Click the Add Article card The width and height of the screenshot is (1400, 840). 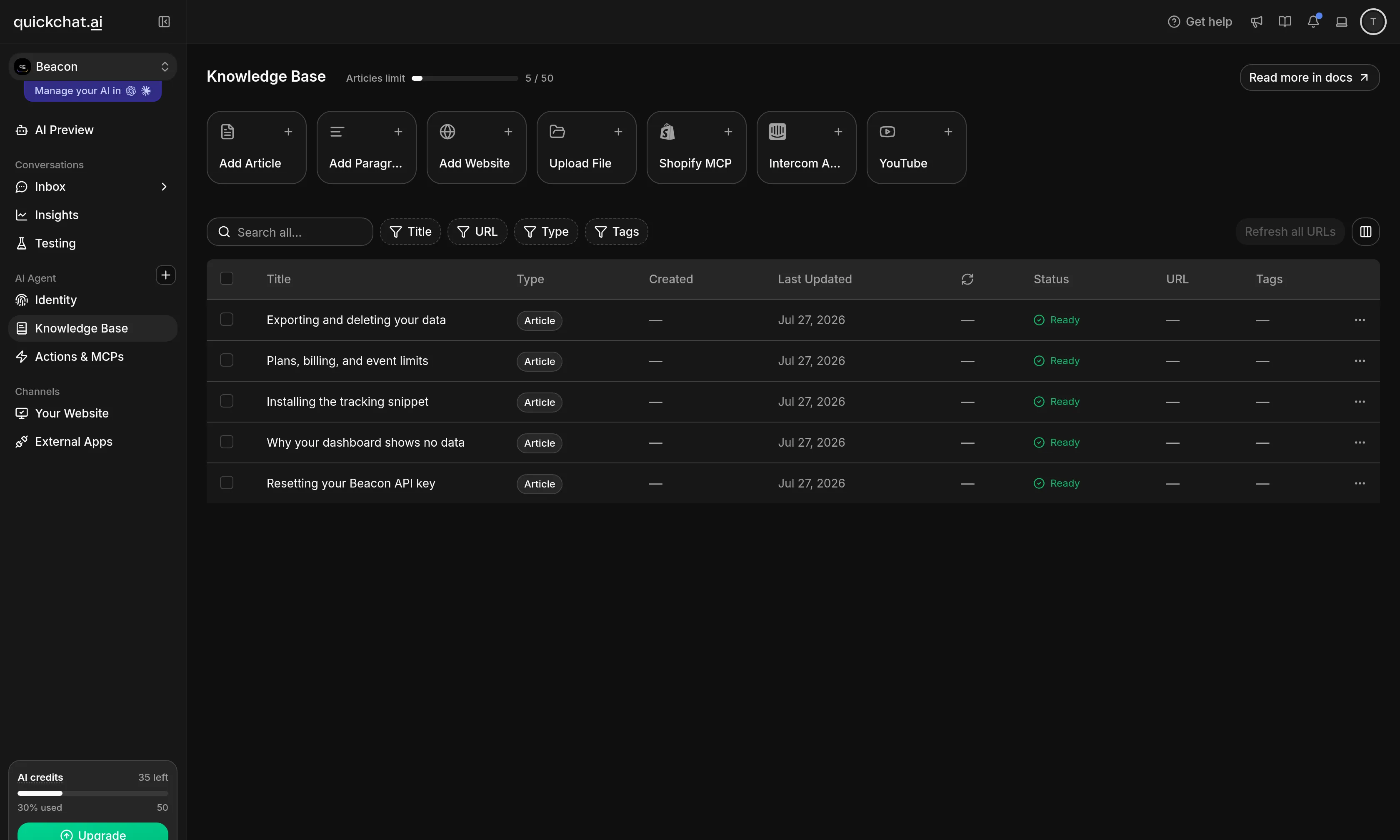click(256, 147)
